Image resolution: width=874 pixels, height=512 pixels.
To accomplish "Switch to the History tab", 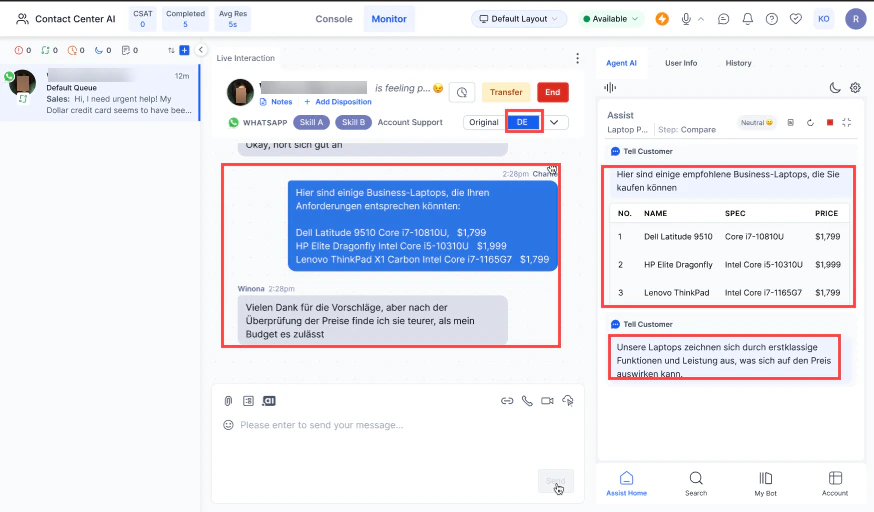I will [x=738, y=64].
